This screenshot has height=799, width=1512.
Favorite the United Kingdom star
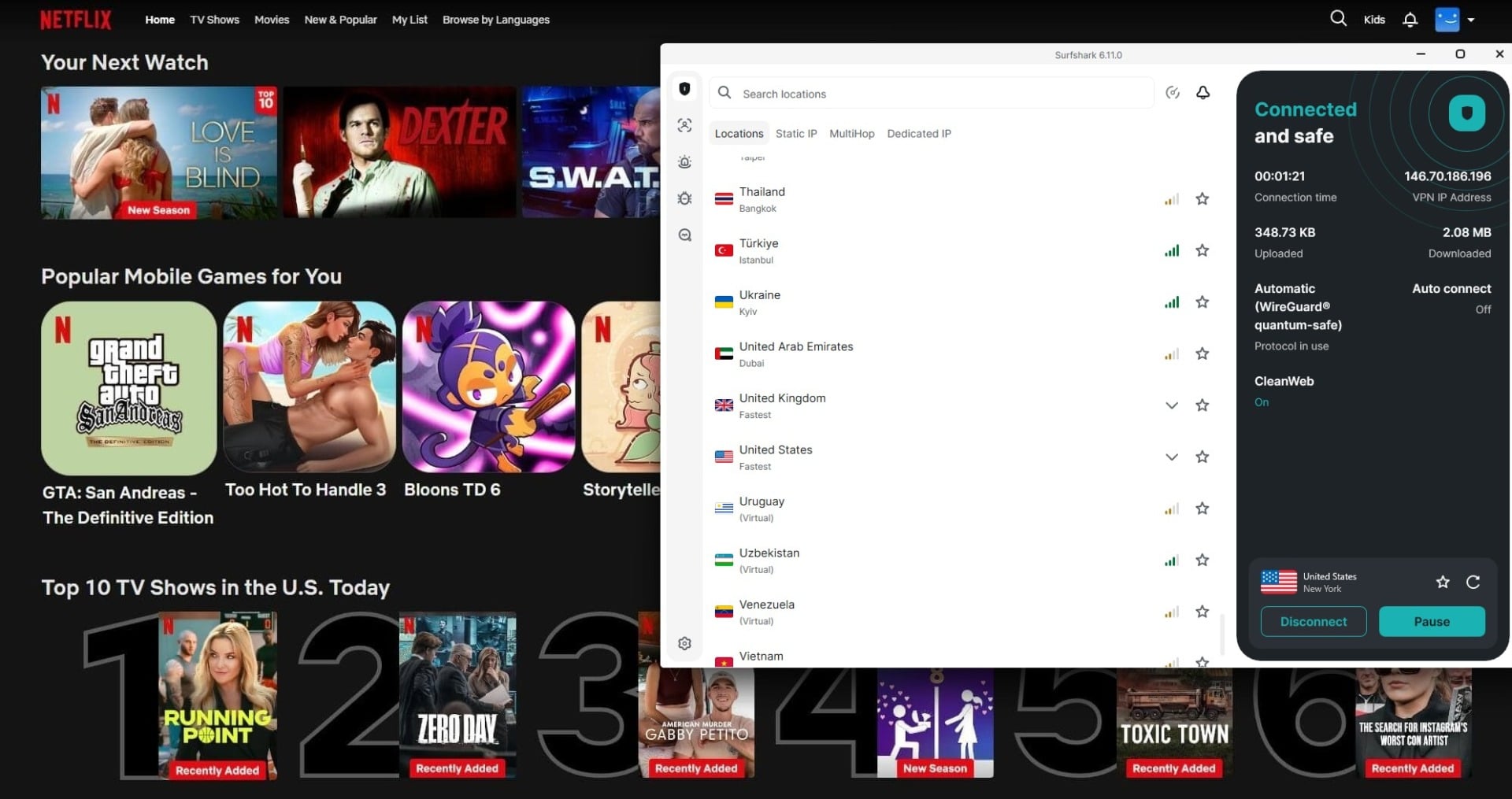pyautogui.click(x=1202, y=405)
